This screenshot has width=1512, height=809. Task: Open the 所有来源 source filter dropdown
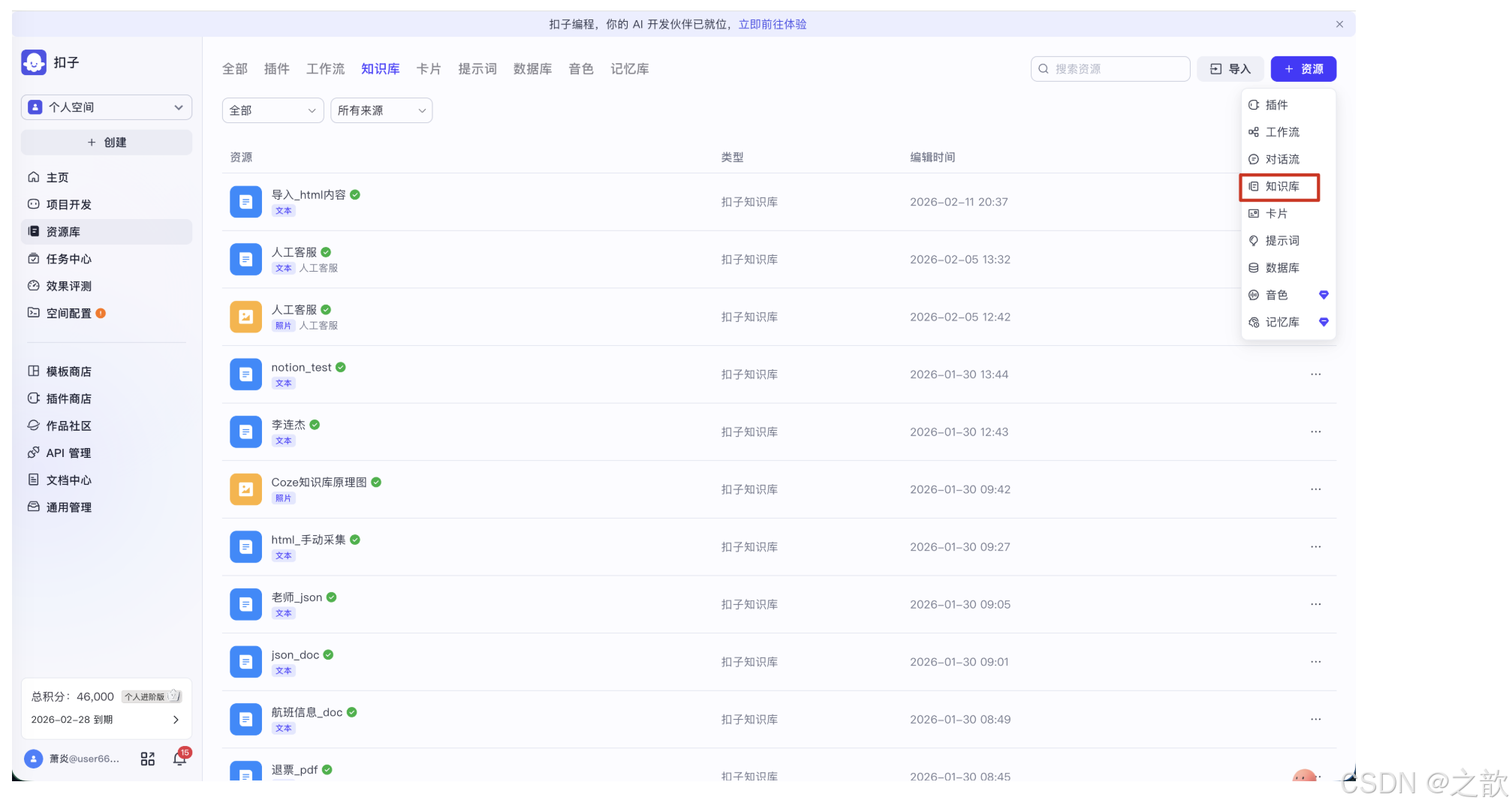coord(381,110)
